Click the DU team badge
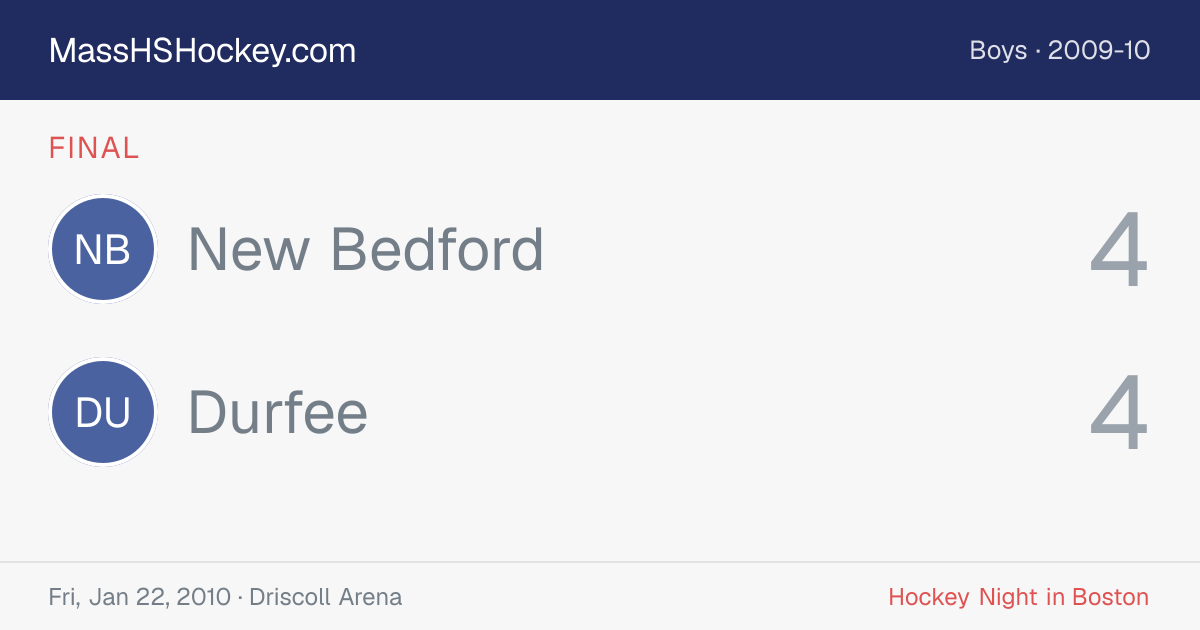The height and width of the screenshot is (630, 1200). [x=103, y=413]
